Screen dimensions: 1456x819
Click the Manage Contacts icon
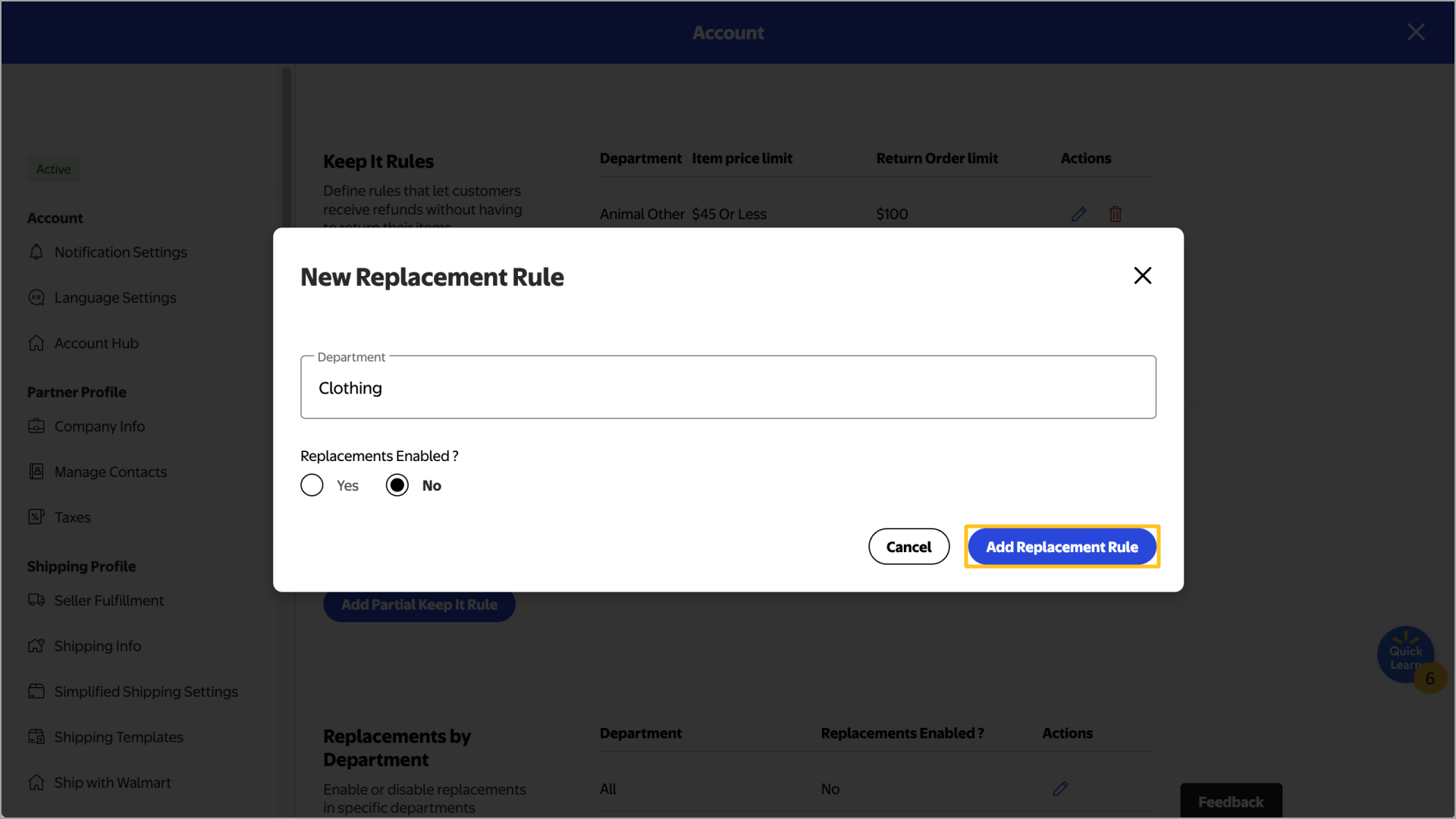(36, 472)
